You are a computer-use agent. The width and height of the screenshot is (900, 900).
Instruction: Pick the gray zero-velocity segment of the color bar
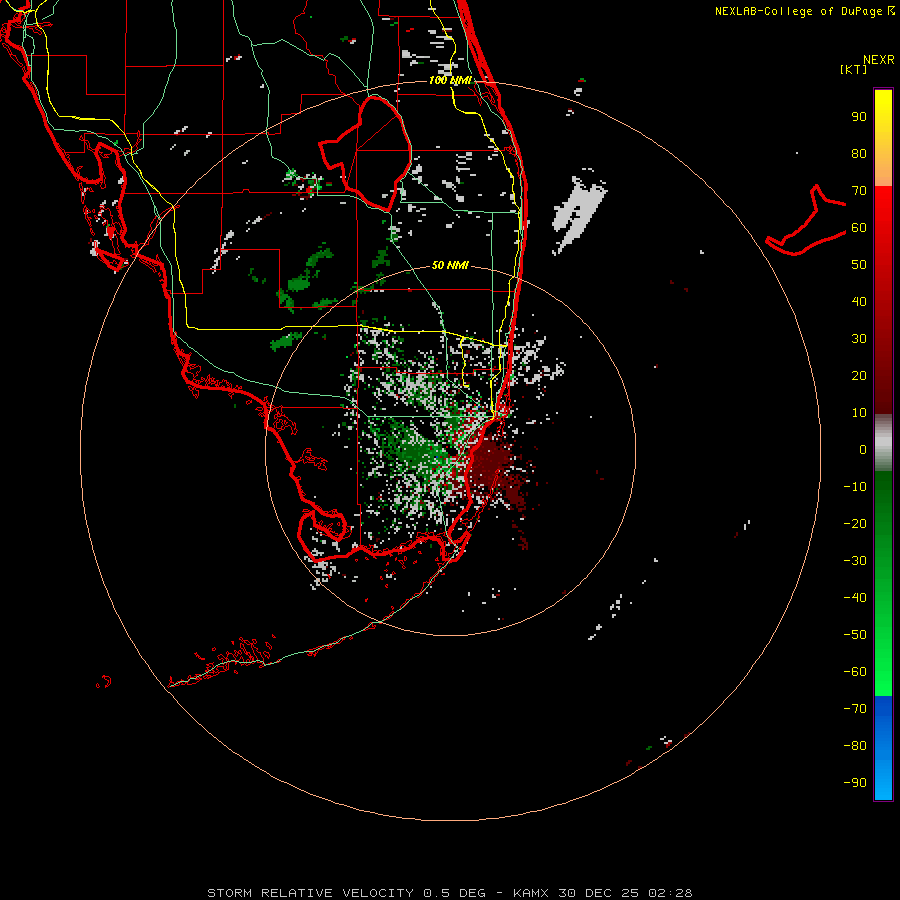coord(883,444)
